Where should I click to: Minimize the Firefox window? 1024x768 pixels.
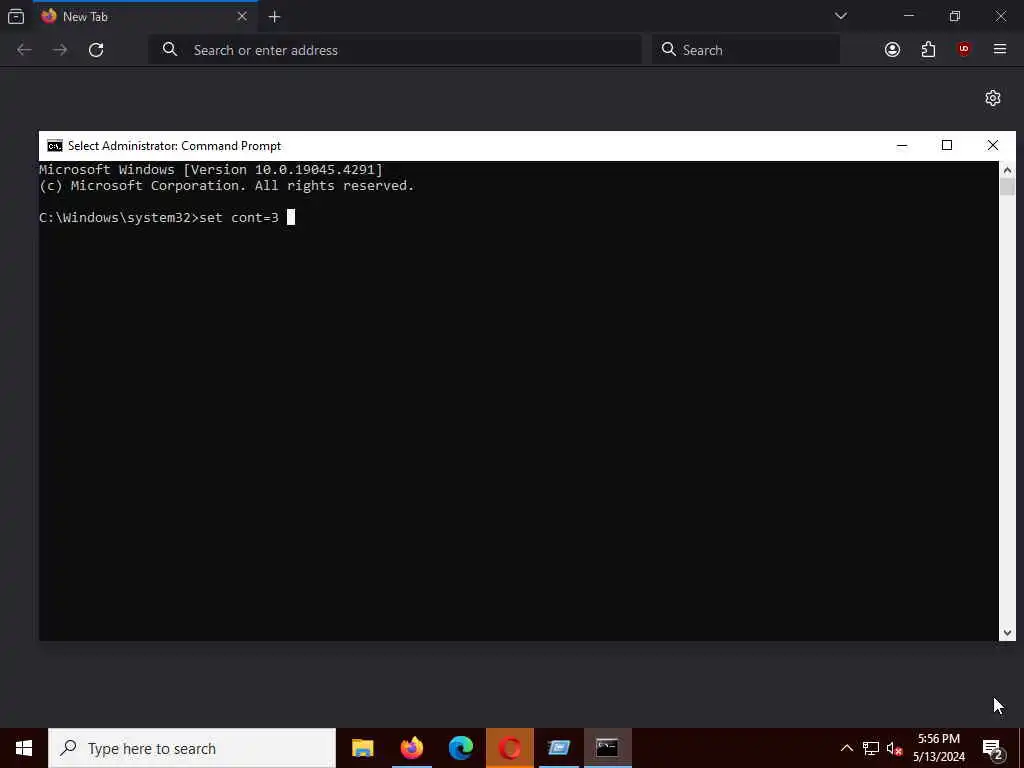click(908, 16)
